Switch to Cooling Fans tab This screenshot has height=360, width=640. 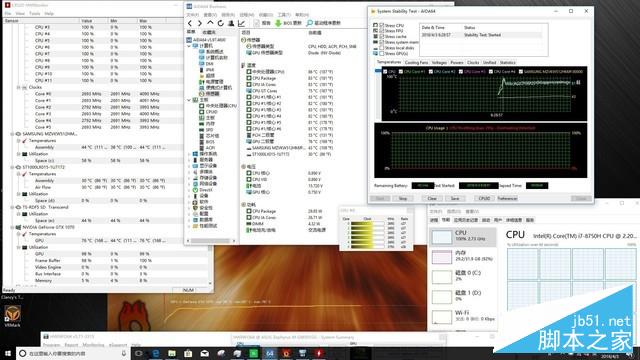(416, 62)
